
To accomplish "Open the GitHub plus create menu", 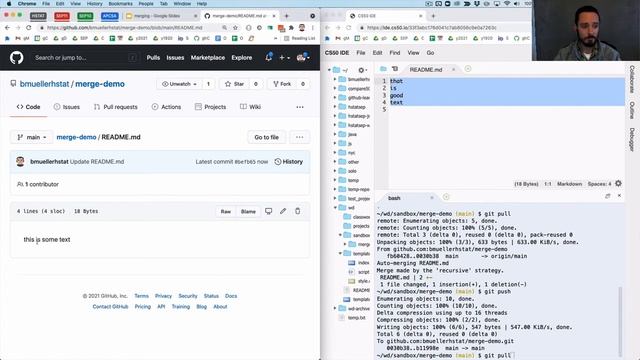I will coord(284,58).
